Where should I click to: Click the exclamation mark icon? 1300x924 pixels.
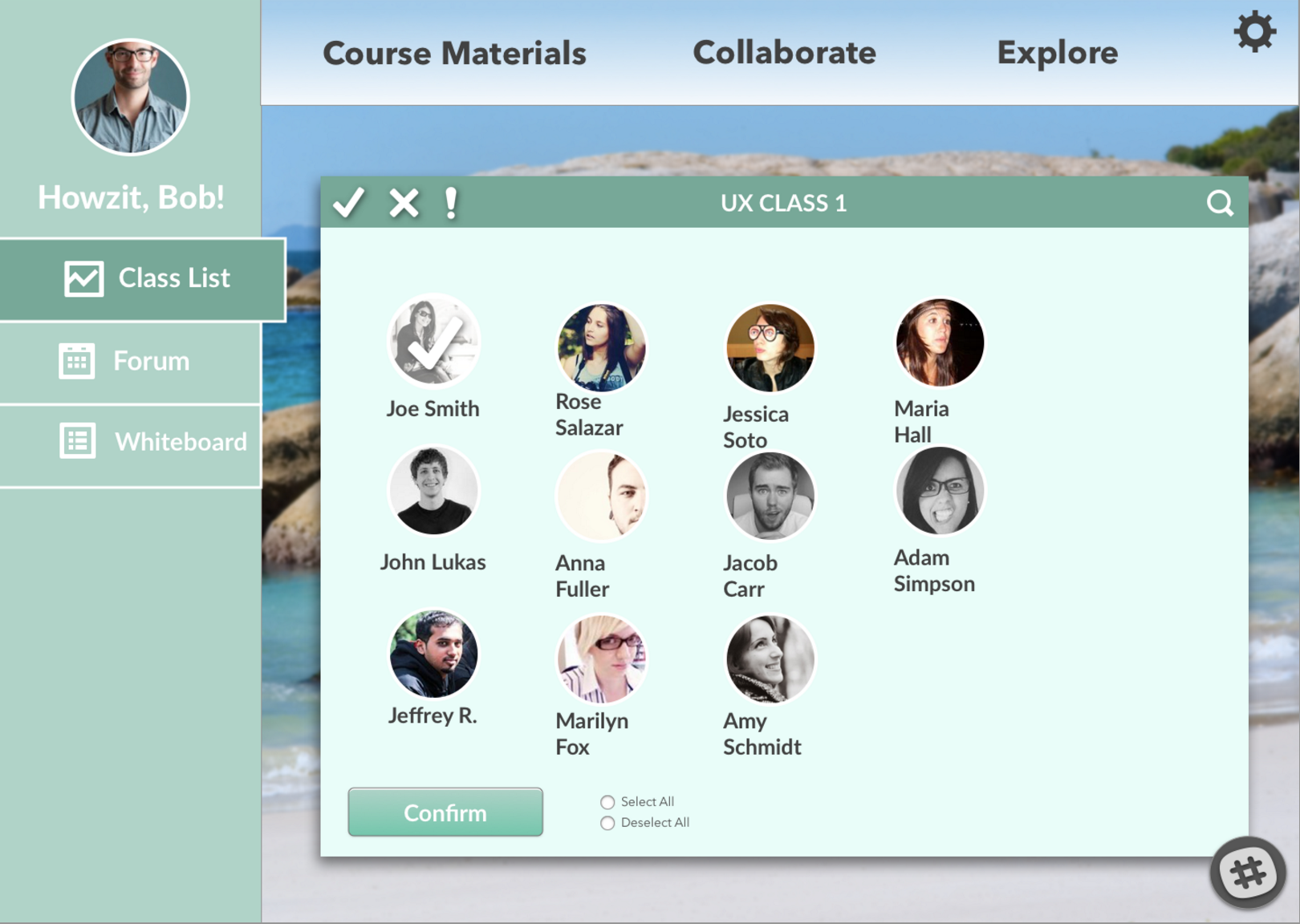(451, 203)
